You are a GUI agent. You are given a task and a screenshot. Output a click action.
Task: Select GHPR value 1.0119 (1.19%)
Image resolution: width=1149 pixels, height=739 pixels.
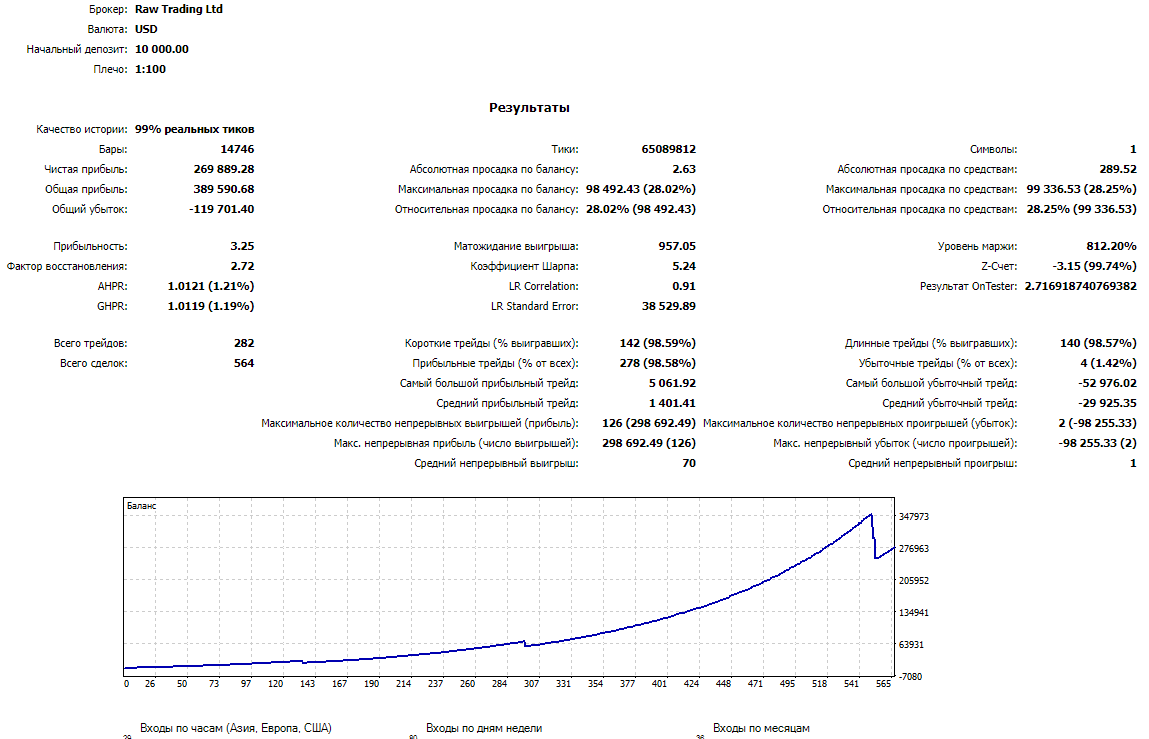[x=211, y=306]
